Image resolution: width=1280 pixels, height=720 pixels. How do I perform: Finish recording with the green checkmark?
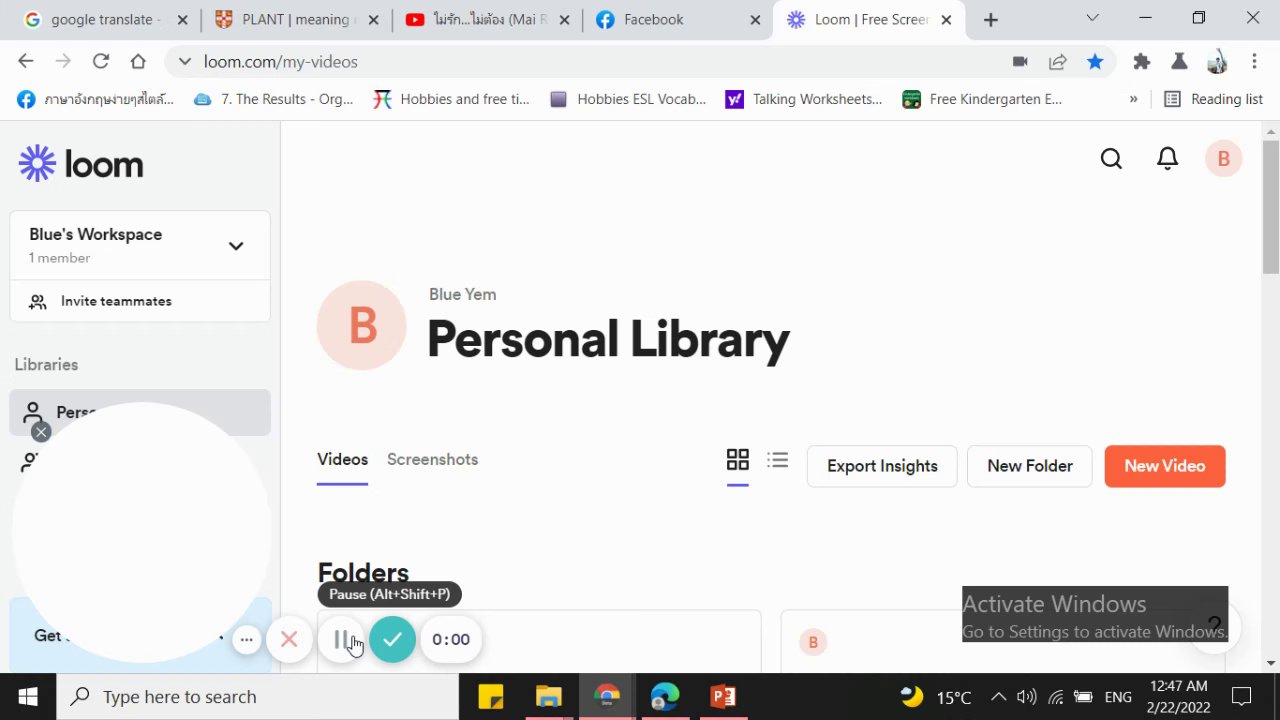click(x=392, y=639)
